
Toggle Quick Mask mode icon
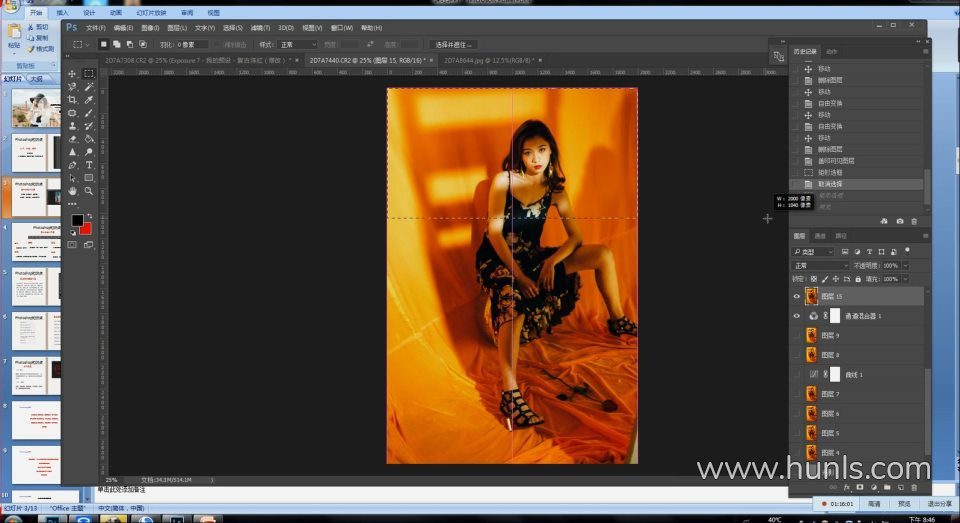click(72, 245)
